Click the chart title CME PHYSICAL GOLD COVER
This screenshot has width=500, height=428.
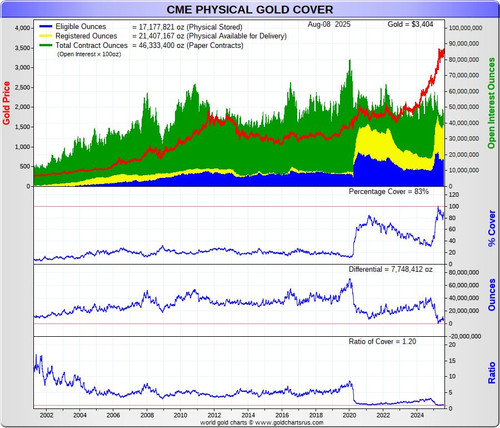pos(250,9)
